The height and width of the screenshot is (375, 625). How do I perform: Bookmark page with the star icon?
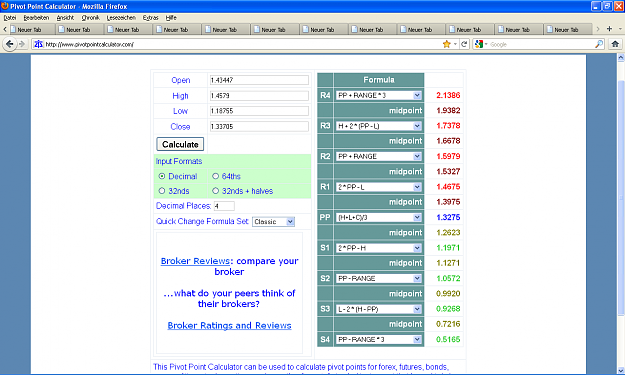446,44
